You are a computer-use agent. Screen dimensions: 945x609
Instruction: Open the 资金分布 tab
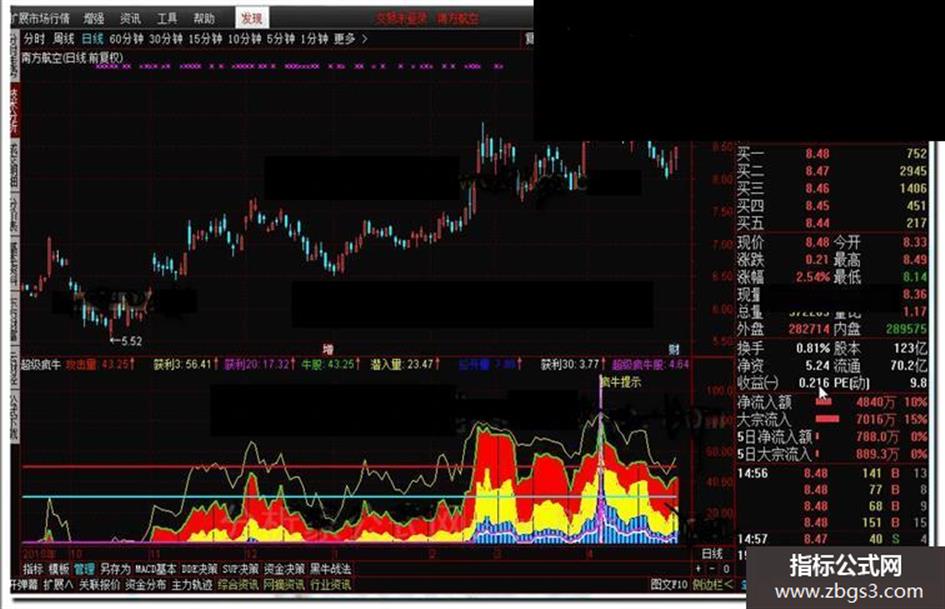(x=145, y=584)
